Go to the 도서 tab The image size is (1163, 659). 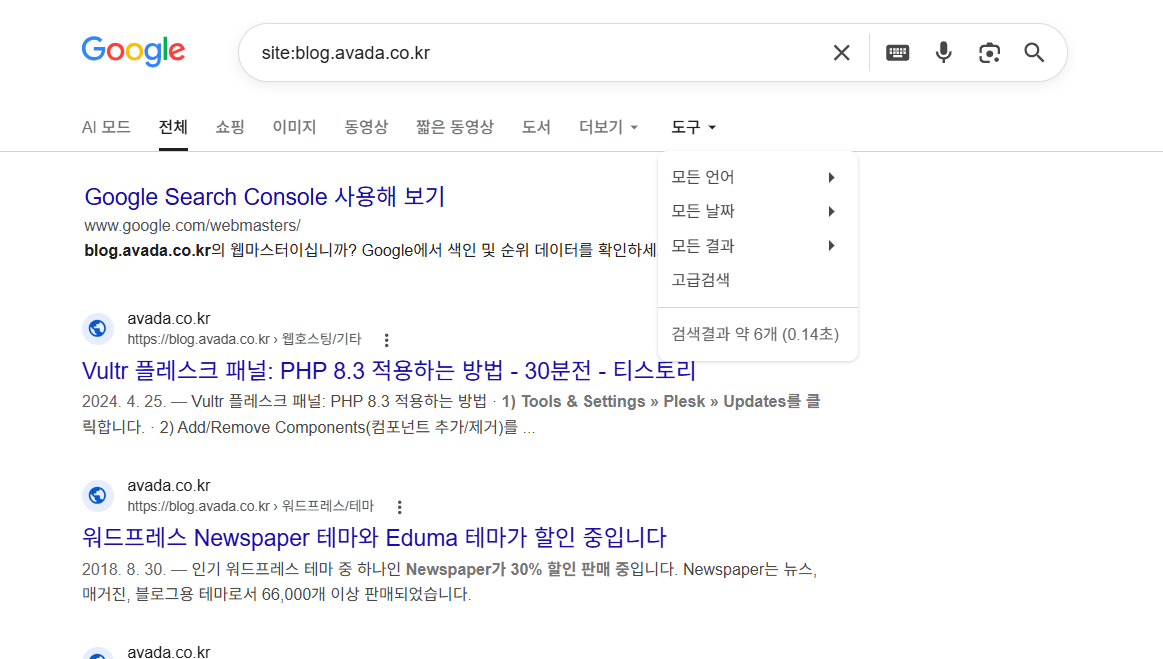coord(536,127)
